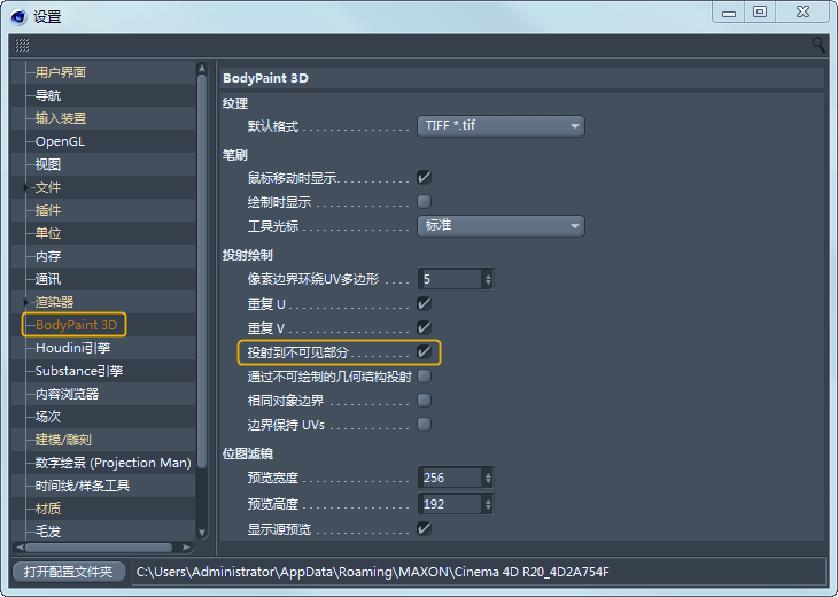The width and height of the screenshot is (838, 597).
Task: Open 工具光标 标准 dropdown
Action: coord(501,226)
